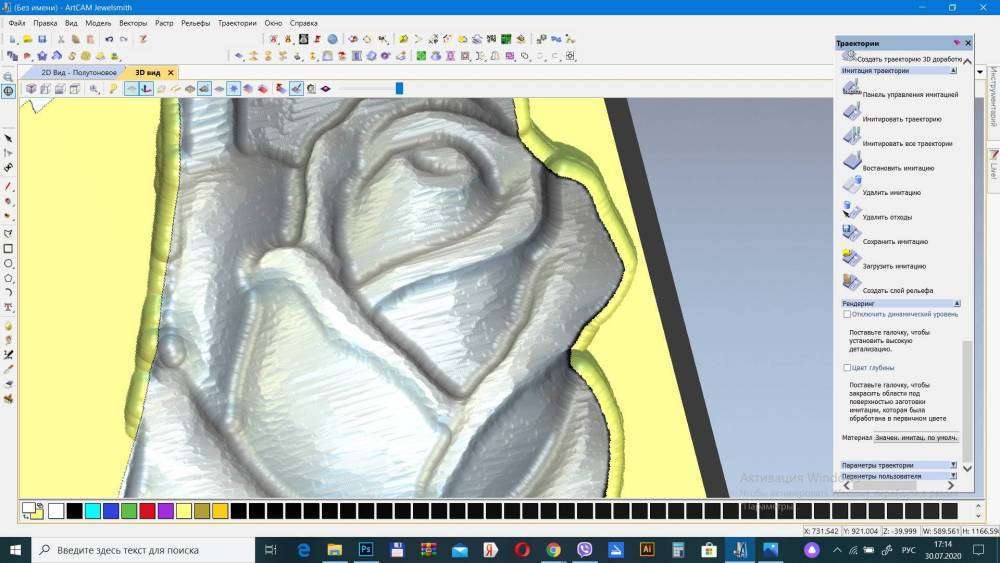This screenshot has height=563, width=1000.
Task: Open the 'Рельефы' menu
Action: (195, 22)
